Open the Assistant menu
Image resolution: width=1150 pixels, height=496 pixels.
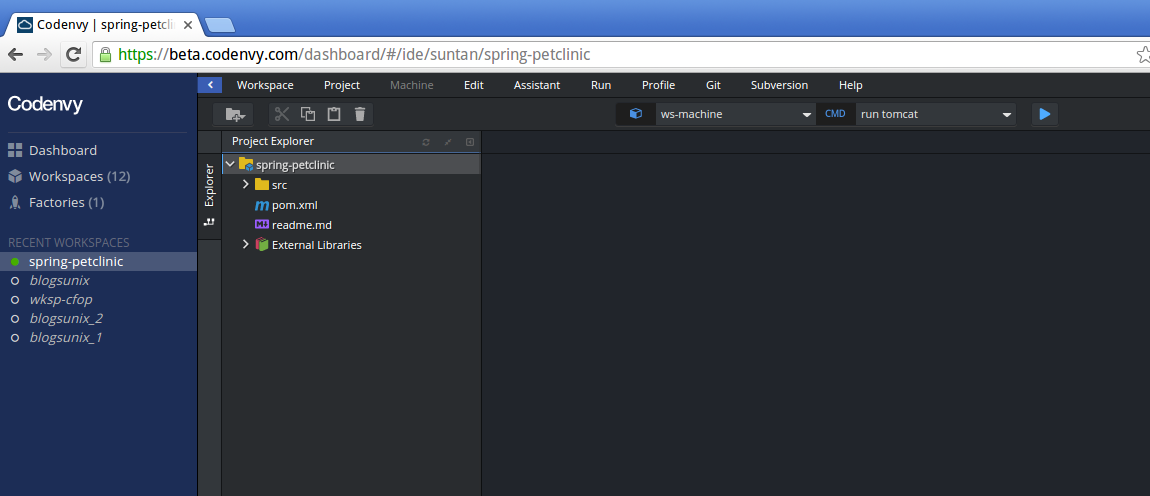click(x=537, y=85)
